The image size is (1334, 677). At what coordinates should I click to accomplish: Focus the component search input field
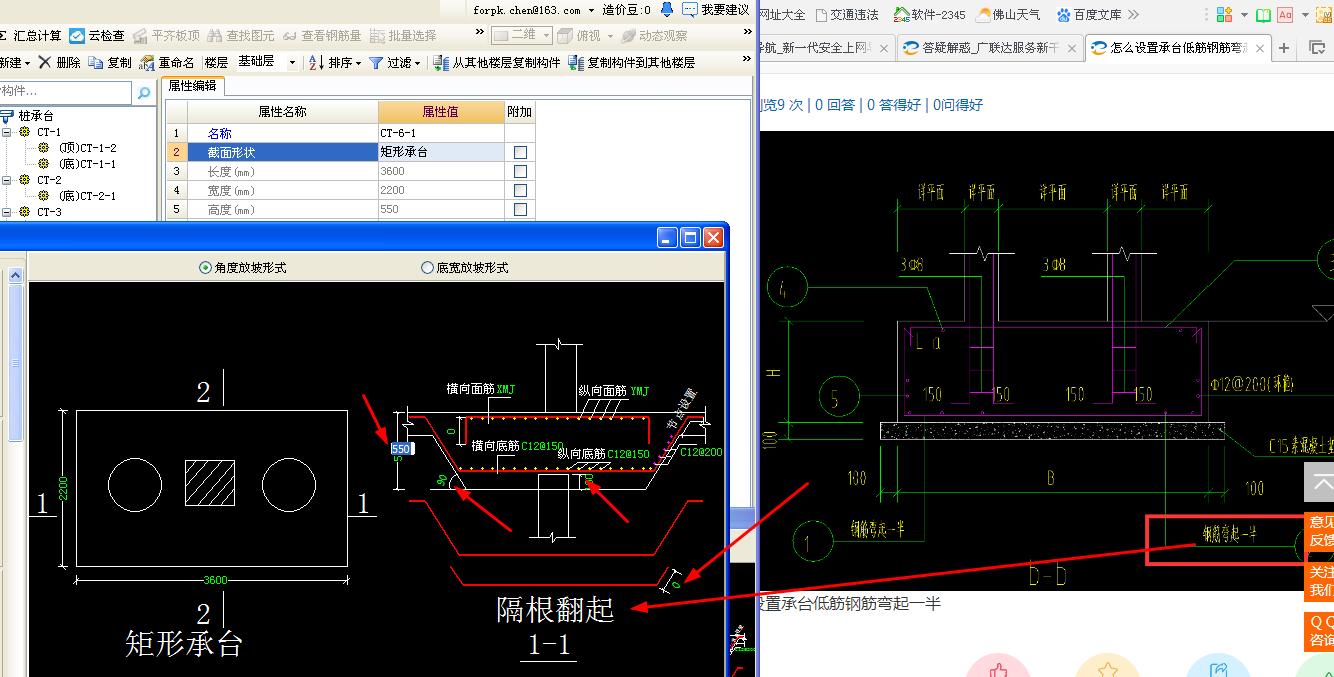[x=66, y=92]
